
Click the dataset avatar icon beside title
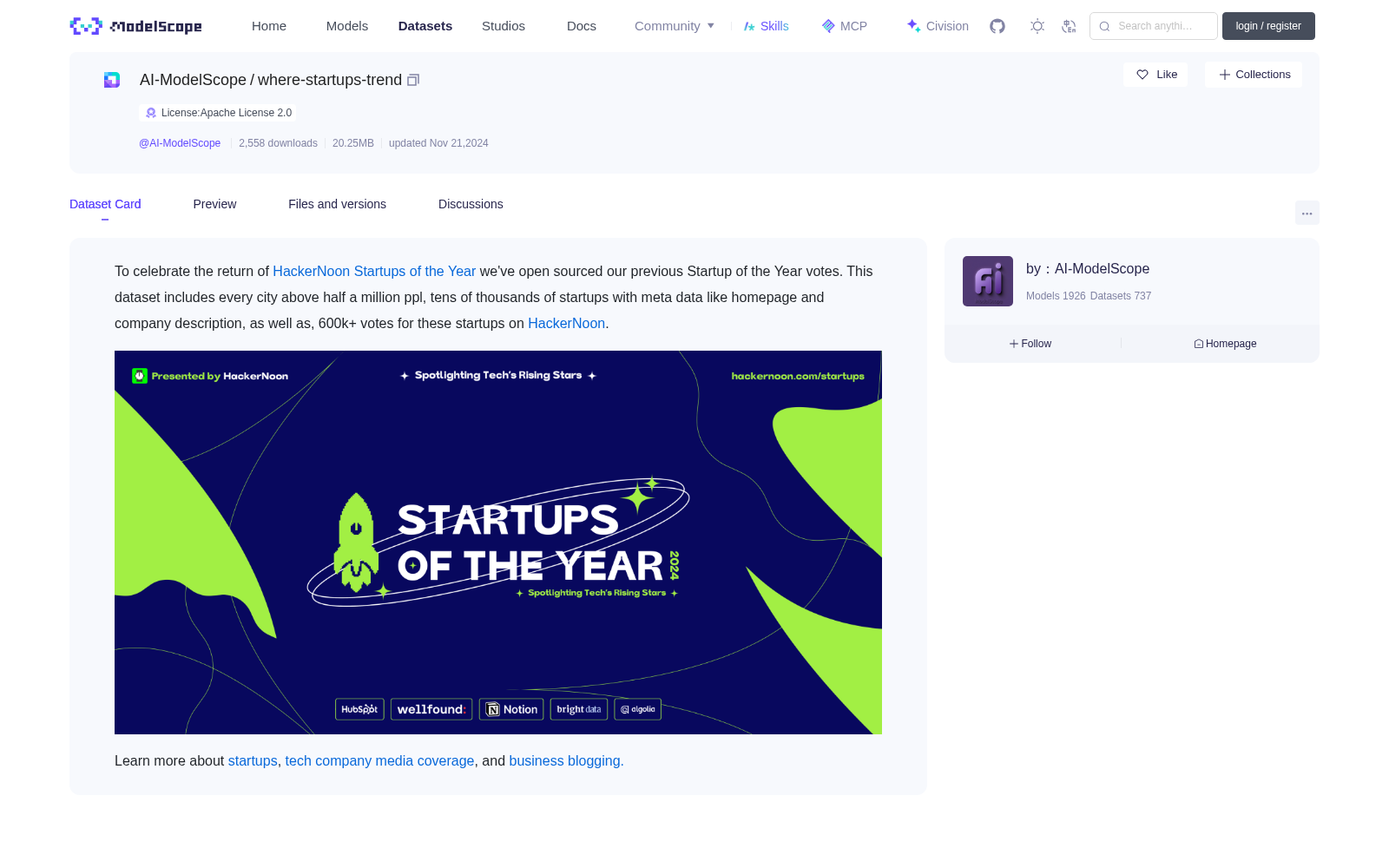tap(112, 80)
